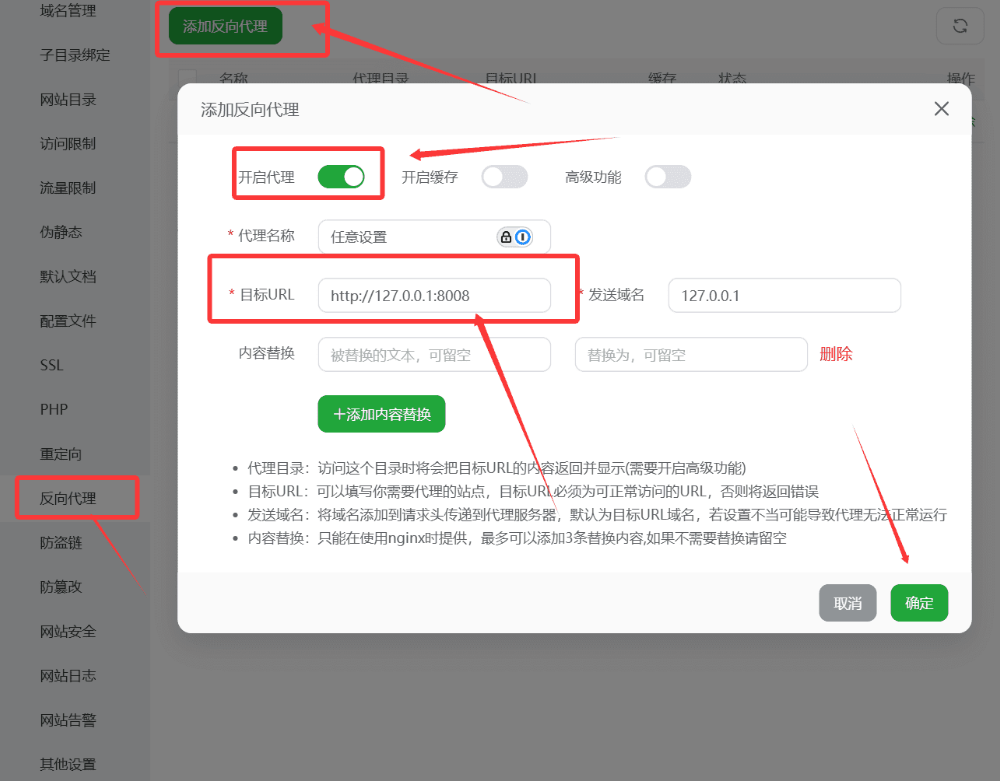Cancel the dialog with 取消

847,602
